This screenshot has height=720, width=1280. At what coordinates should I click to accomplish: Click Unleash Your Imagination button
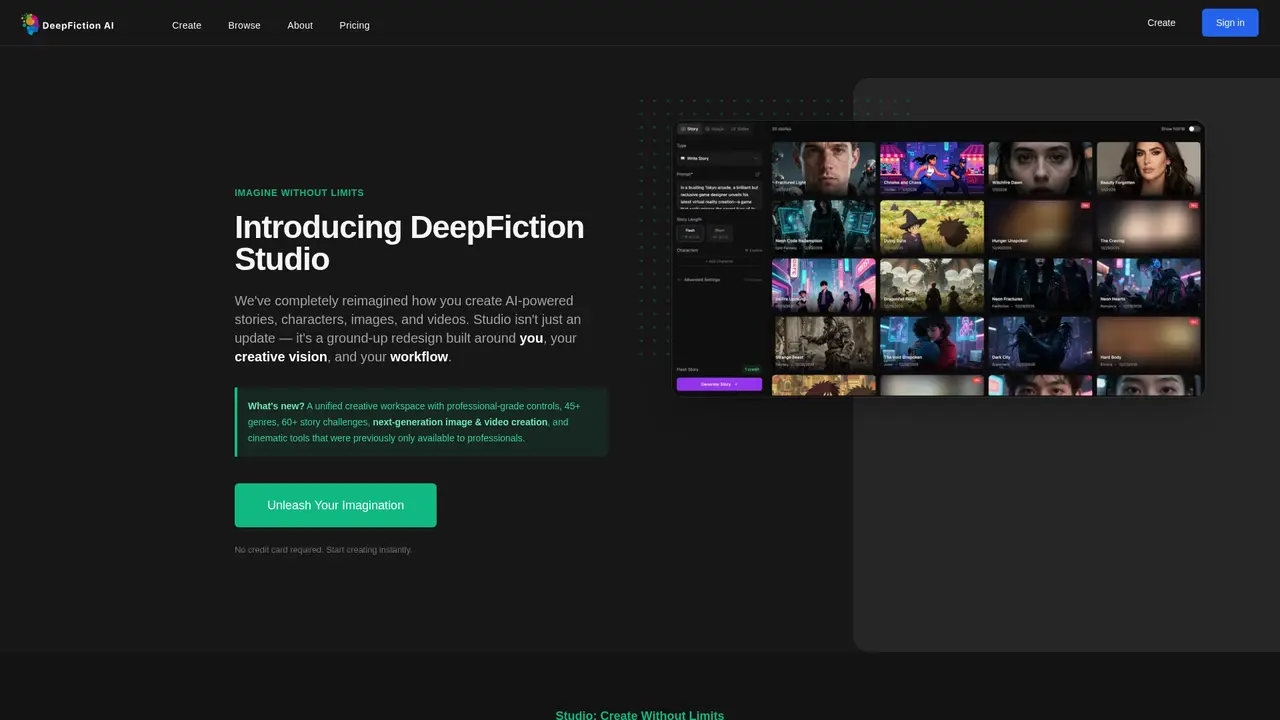coord(335,505)
